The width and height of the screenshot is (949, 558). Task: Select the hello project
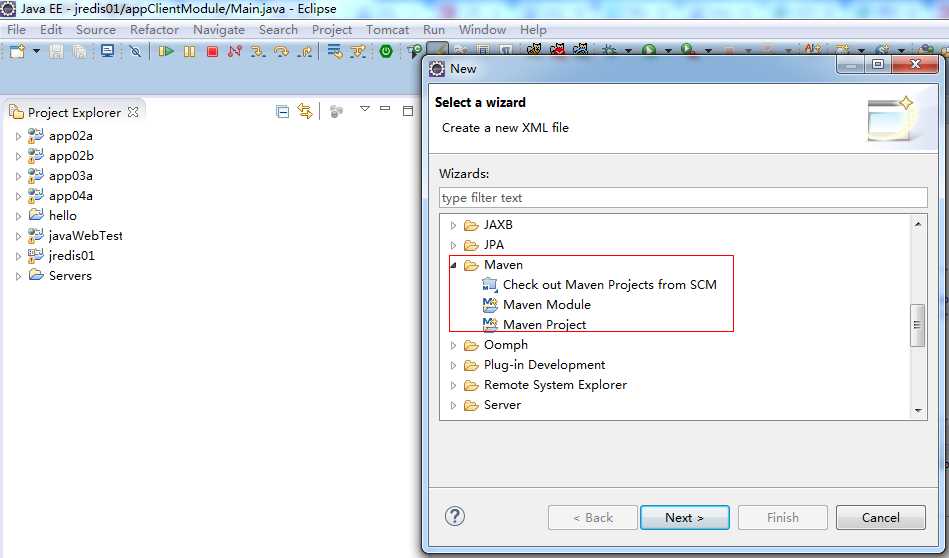(x=62, y=215)
